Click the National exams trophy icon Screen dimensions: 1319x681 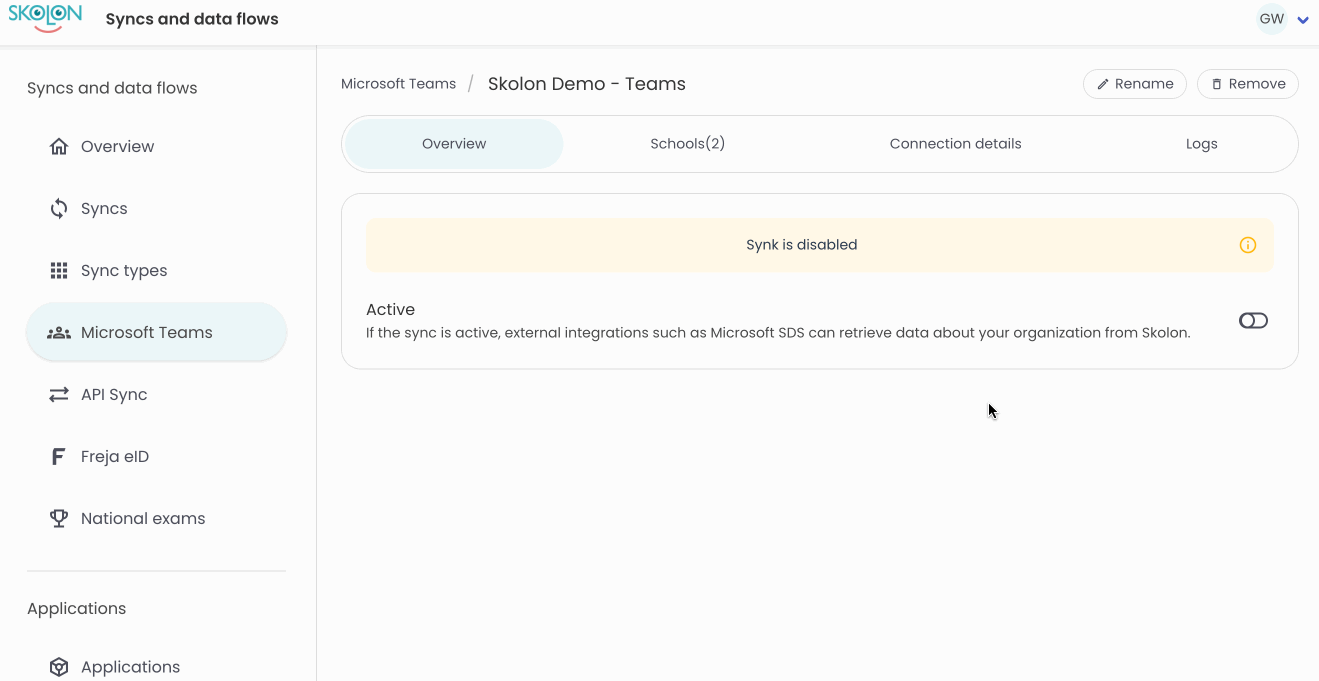[x=59, y=519]
